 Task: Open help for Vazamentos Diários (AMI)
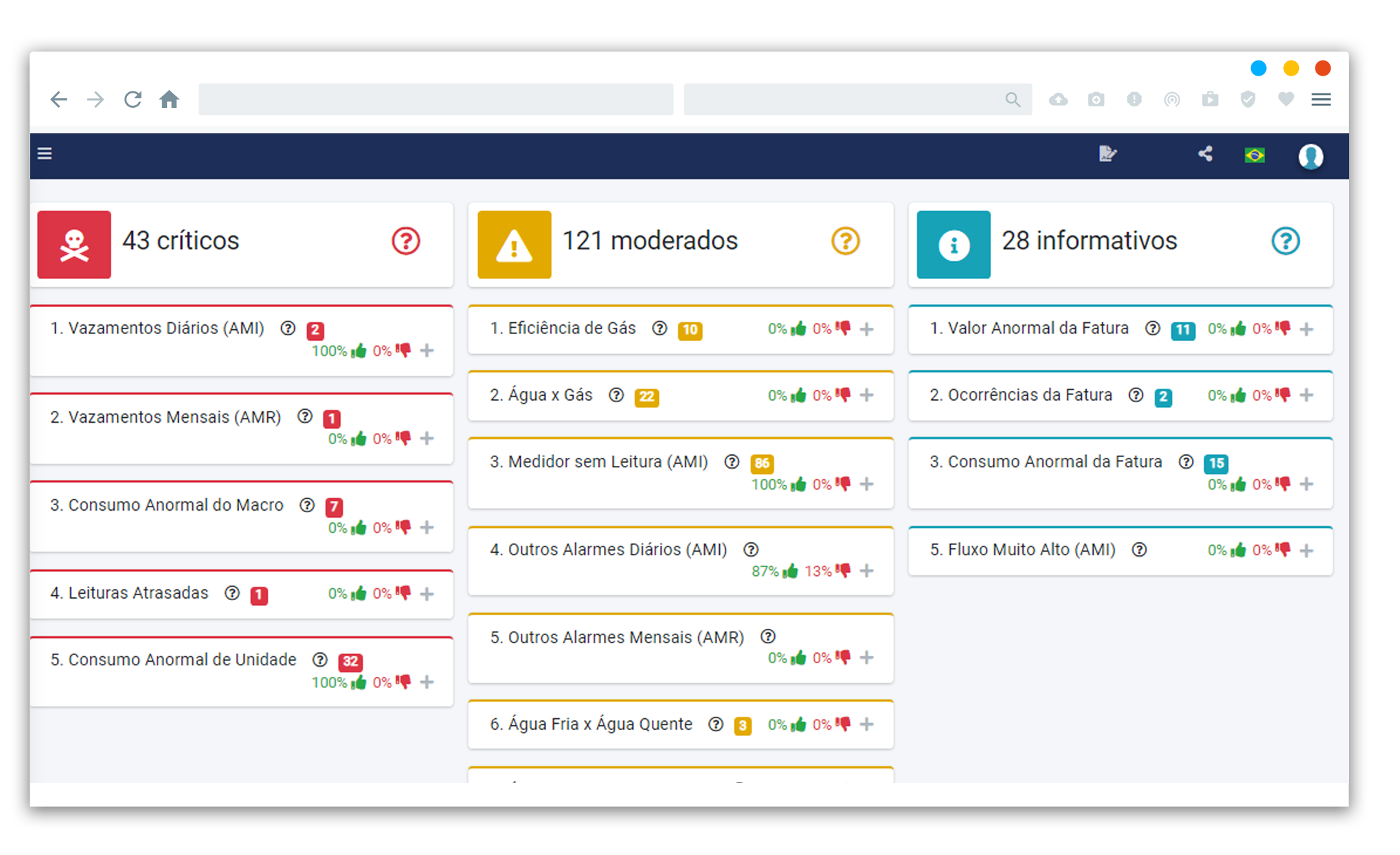tap(288, 329)
